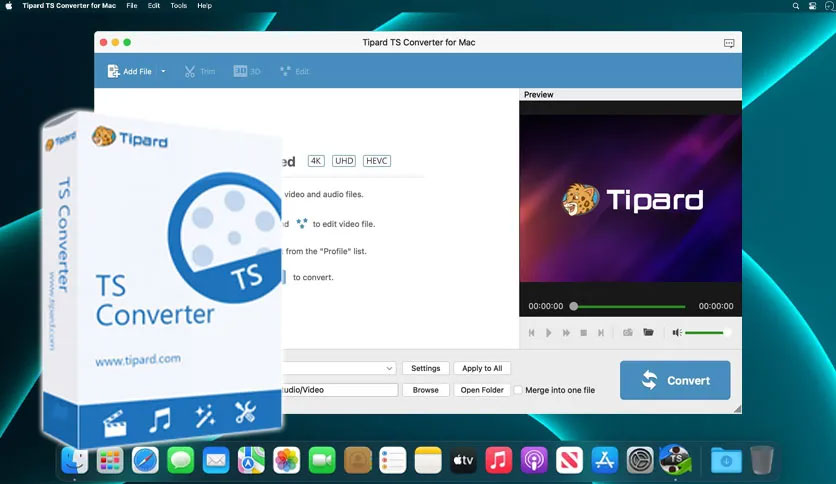Click the window resize grip corner
Viewport: 836px width, 484px height.
coord(737,409)
